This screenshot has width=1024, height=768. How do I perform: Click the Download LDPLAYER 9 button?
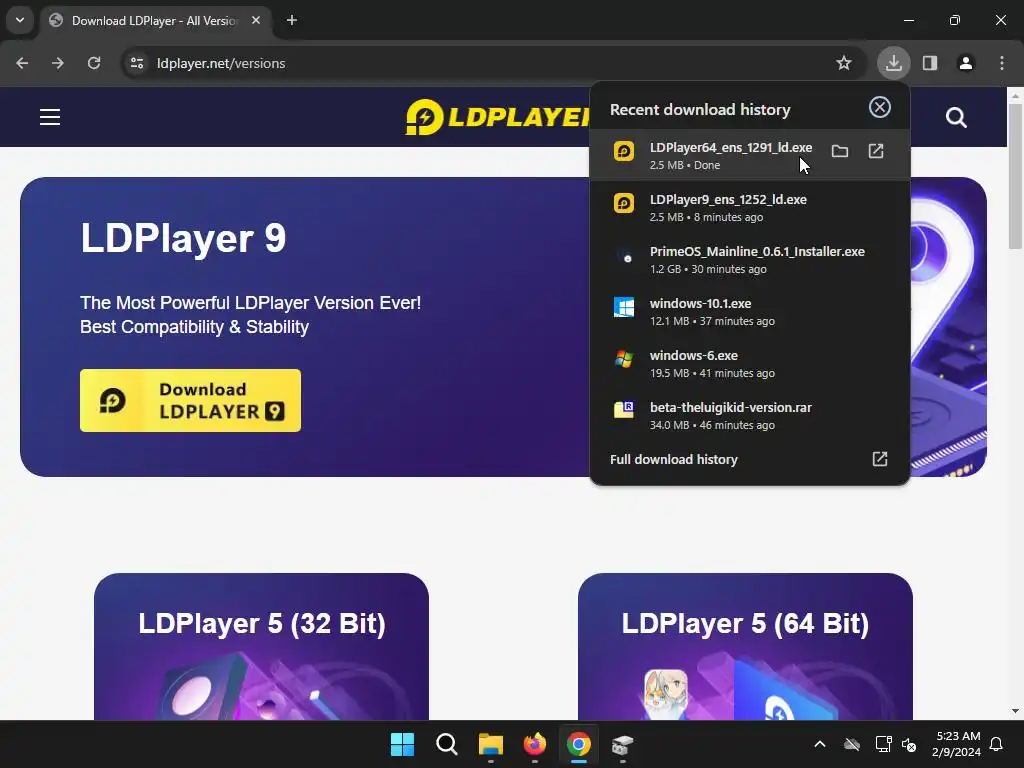[x=190, y=400]
